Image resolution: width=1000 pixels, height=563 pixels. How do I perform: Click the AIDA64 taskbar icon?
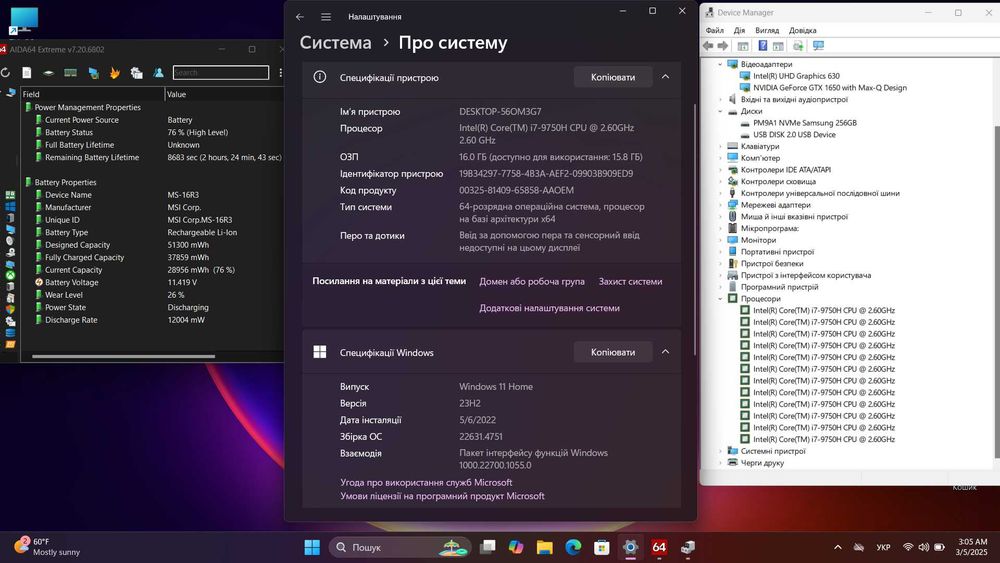click(x=659, y=547)
